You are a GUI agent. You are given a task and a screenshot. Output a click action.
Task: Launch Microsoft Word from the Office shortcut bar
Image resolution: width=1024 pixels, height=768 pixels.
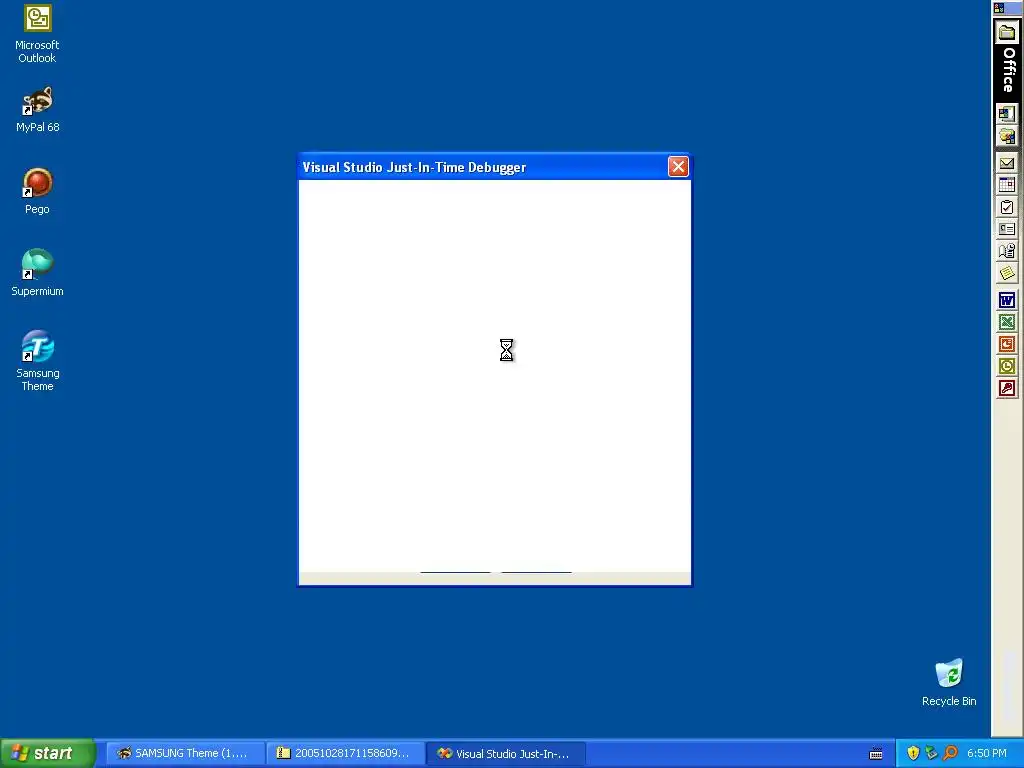pyautogui.click(x=1007, y=300)
